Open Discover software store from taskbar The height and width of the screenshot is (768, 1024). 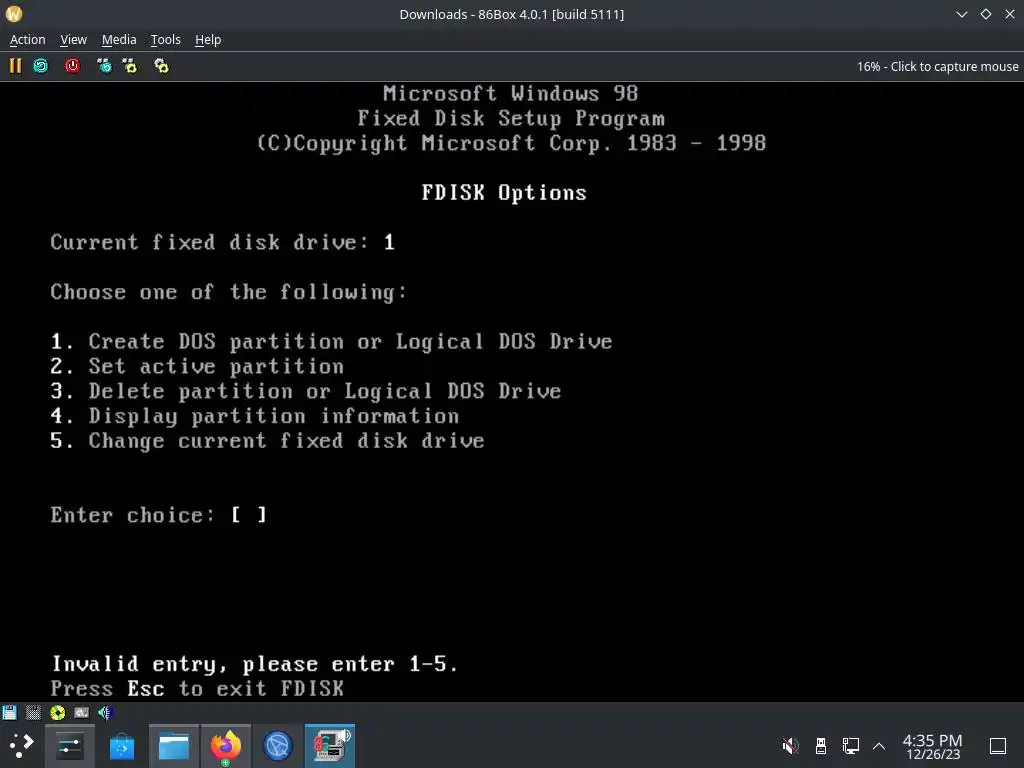click(121, 746)
